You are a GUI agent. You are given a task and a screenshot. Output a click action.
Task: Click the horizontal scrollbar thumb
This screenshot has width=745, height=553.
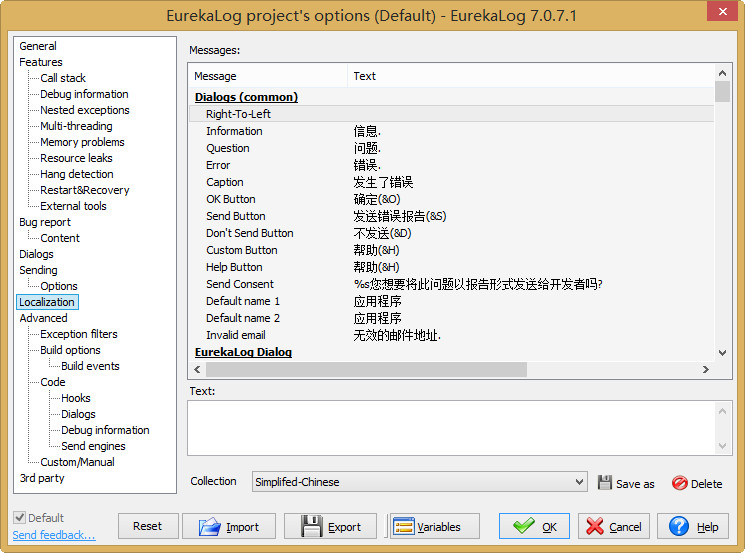tap(366, 370)
